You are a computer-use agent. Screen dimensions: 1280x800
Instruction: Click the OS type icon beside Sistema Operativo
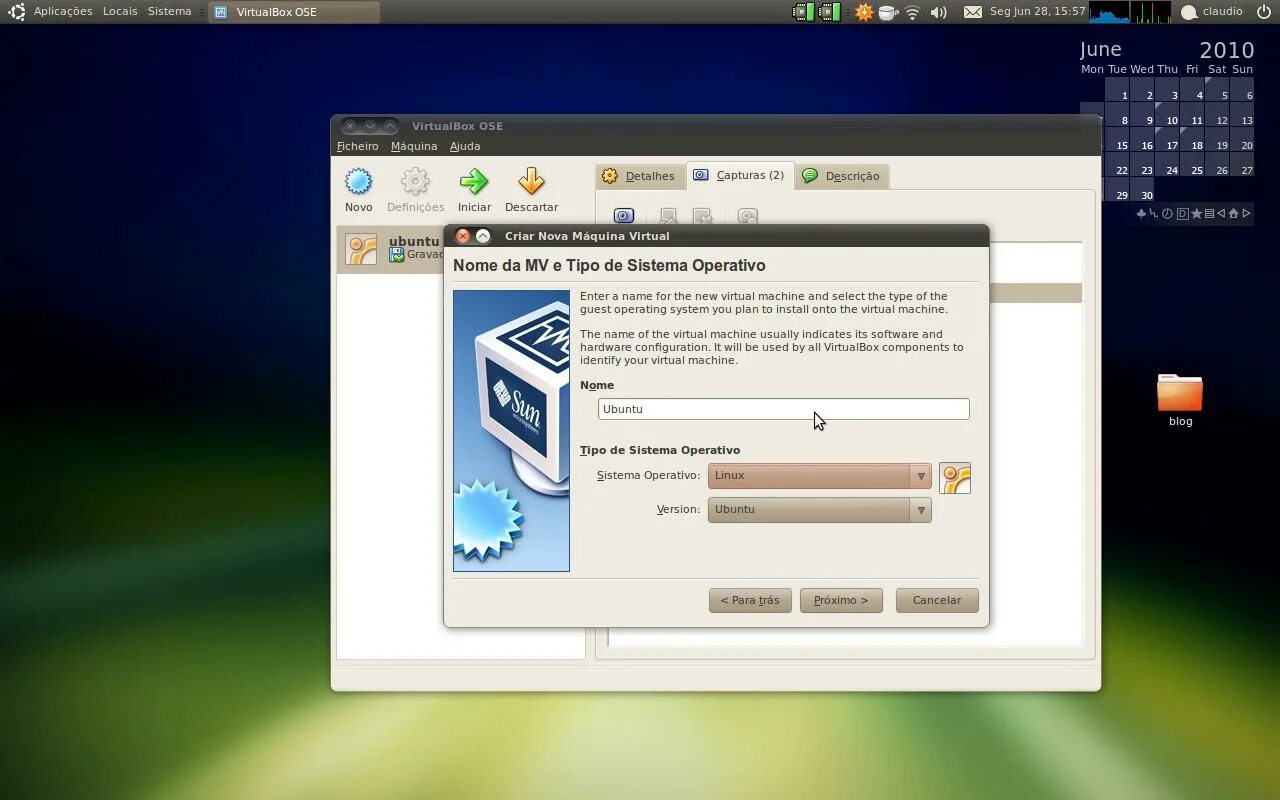pos(955,478)
